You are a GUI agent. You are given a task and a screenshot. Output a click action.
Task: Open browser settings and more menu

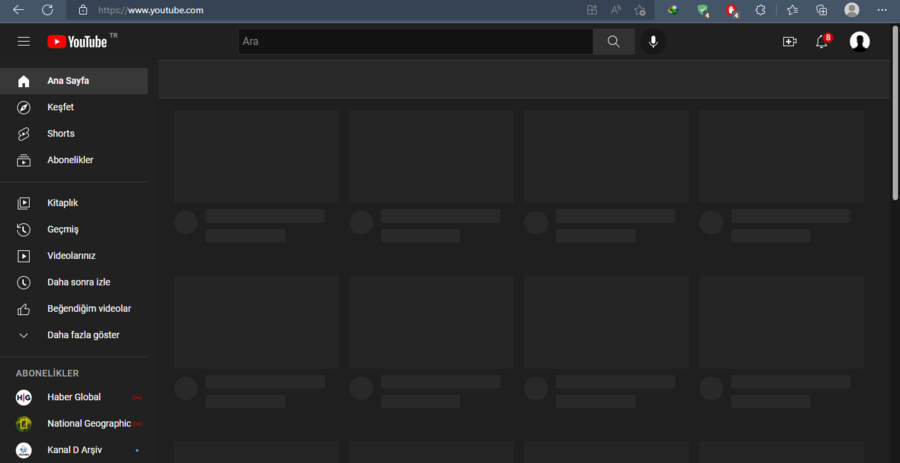tap(882, 10)
